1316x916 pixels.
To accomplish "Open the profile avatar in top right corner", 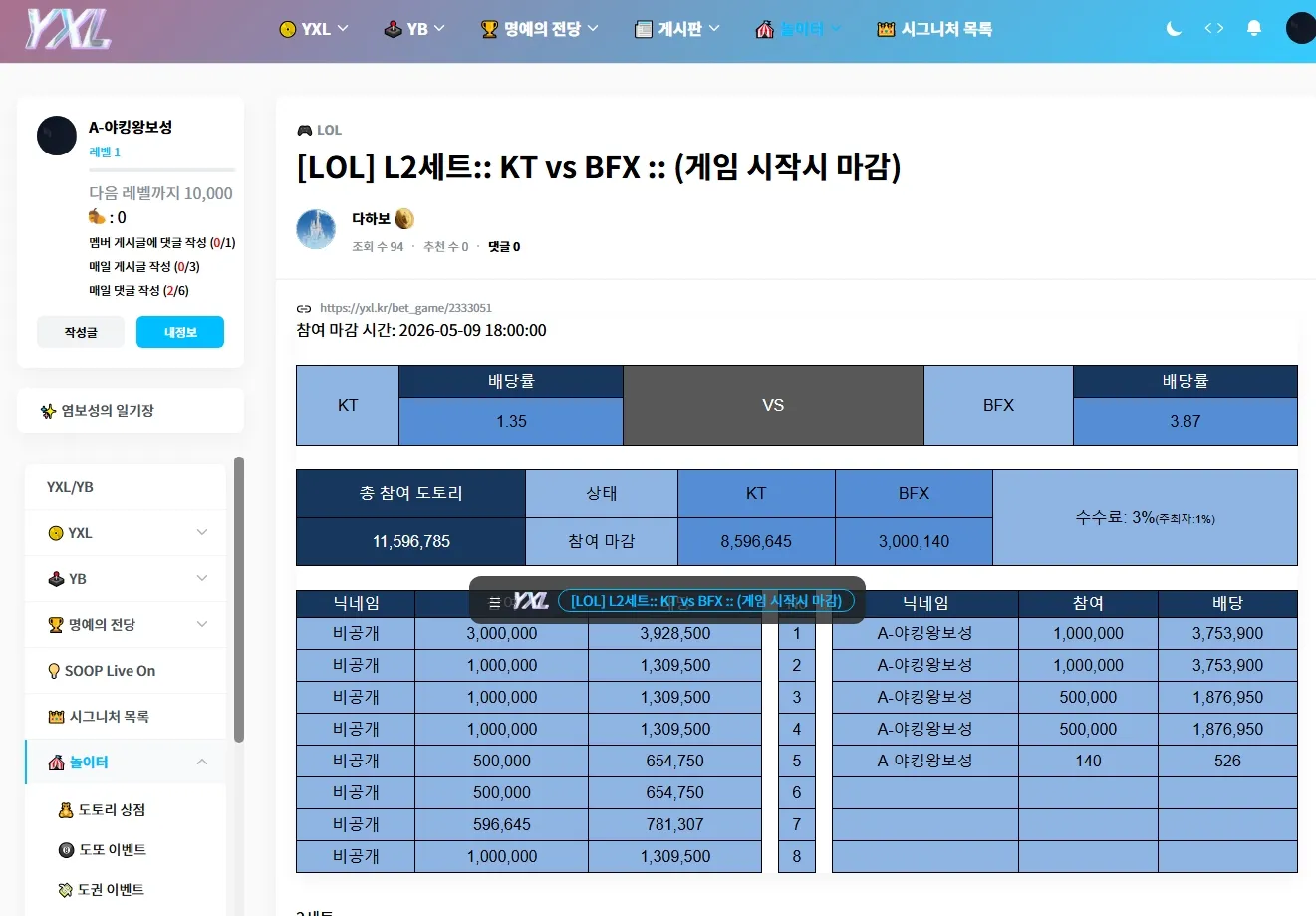I will tap(1300, 28).
